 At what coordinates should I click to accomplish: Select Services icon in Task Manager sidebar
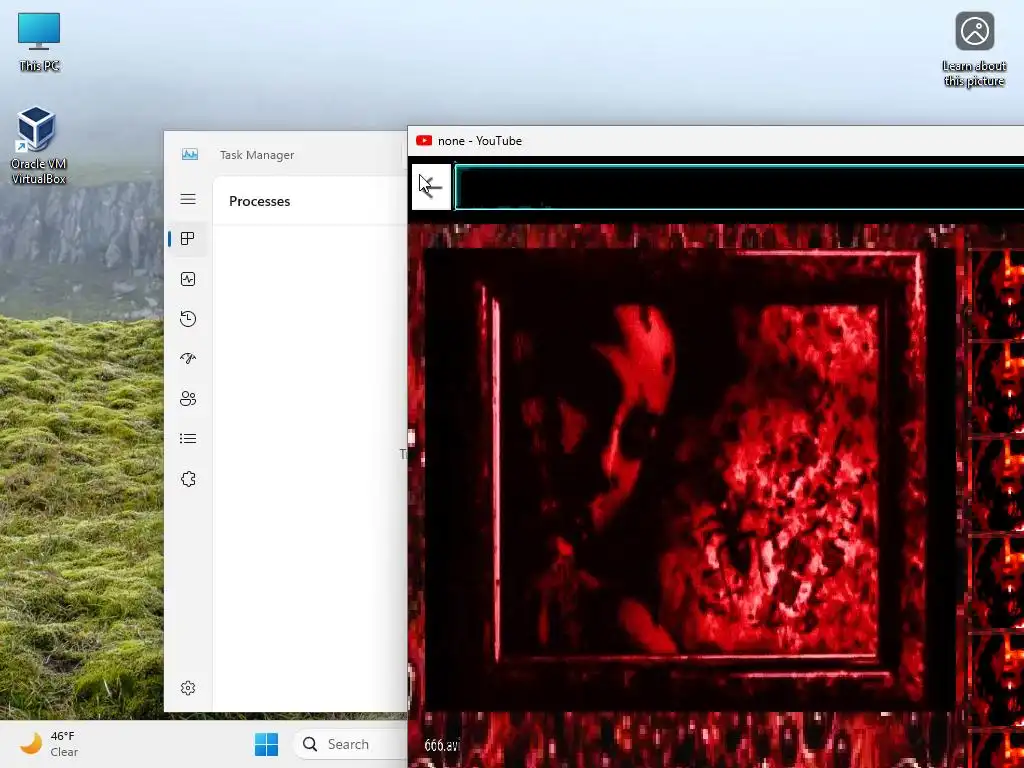tap(188, 479)
